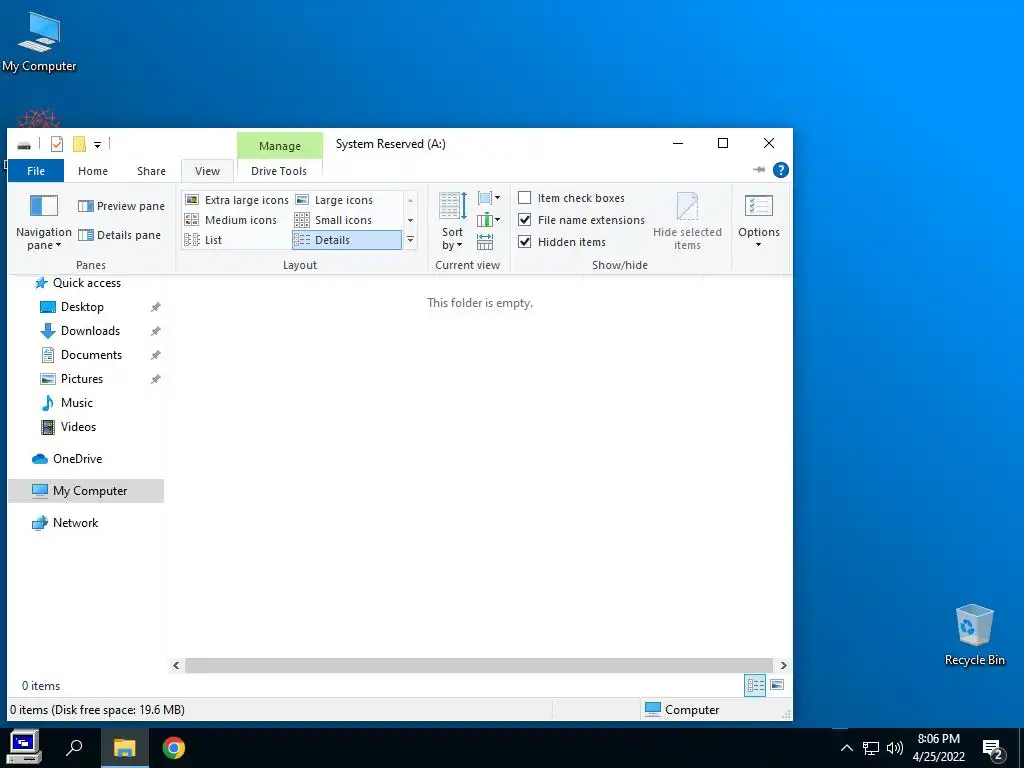Launch Google Chrome from taskbar
This screenshot has width=1024, height=768.
[x=174, y=748]
